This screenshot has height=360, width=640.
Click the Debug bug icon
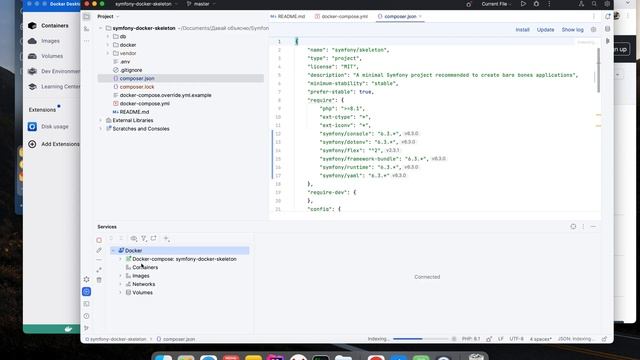[x=536, y=4]
